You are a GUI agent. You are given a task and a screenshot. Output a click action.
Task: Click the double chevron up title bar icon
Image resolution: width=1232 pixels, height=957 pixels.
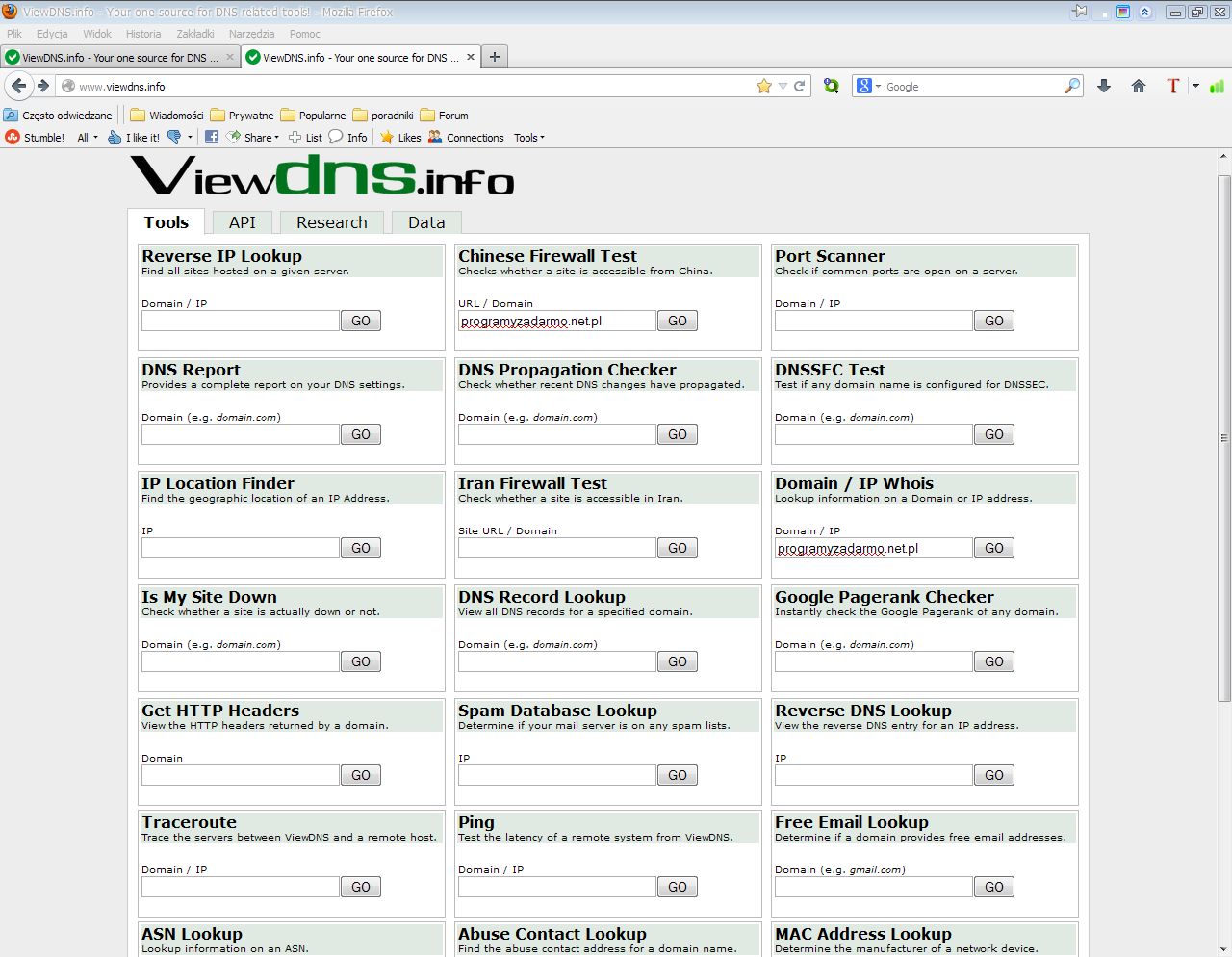point(1144,12)
